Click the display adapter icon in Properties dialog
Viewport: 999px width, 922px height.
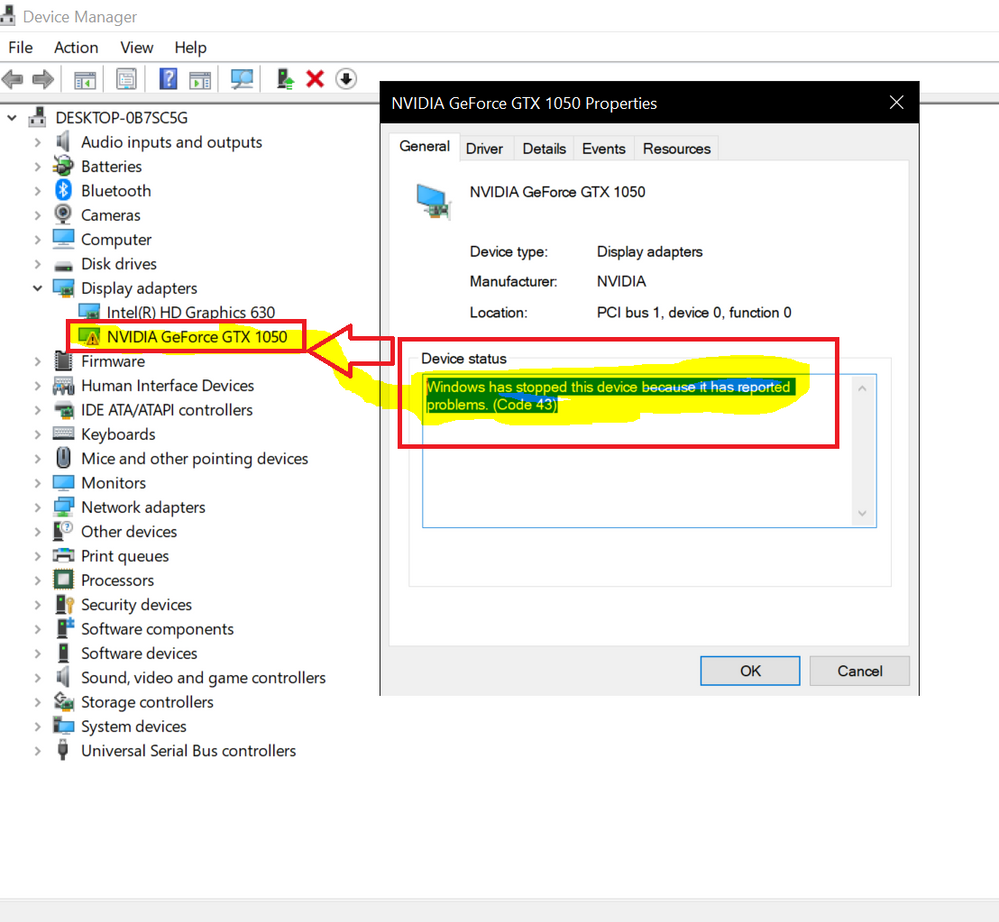pyautogui.click(x=433, y=201)
